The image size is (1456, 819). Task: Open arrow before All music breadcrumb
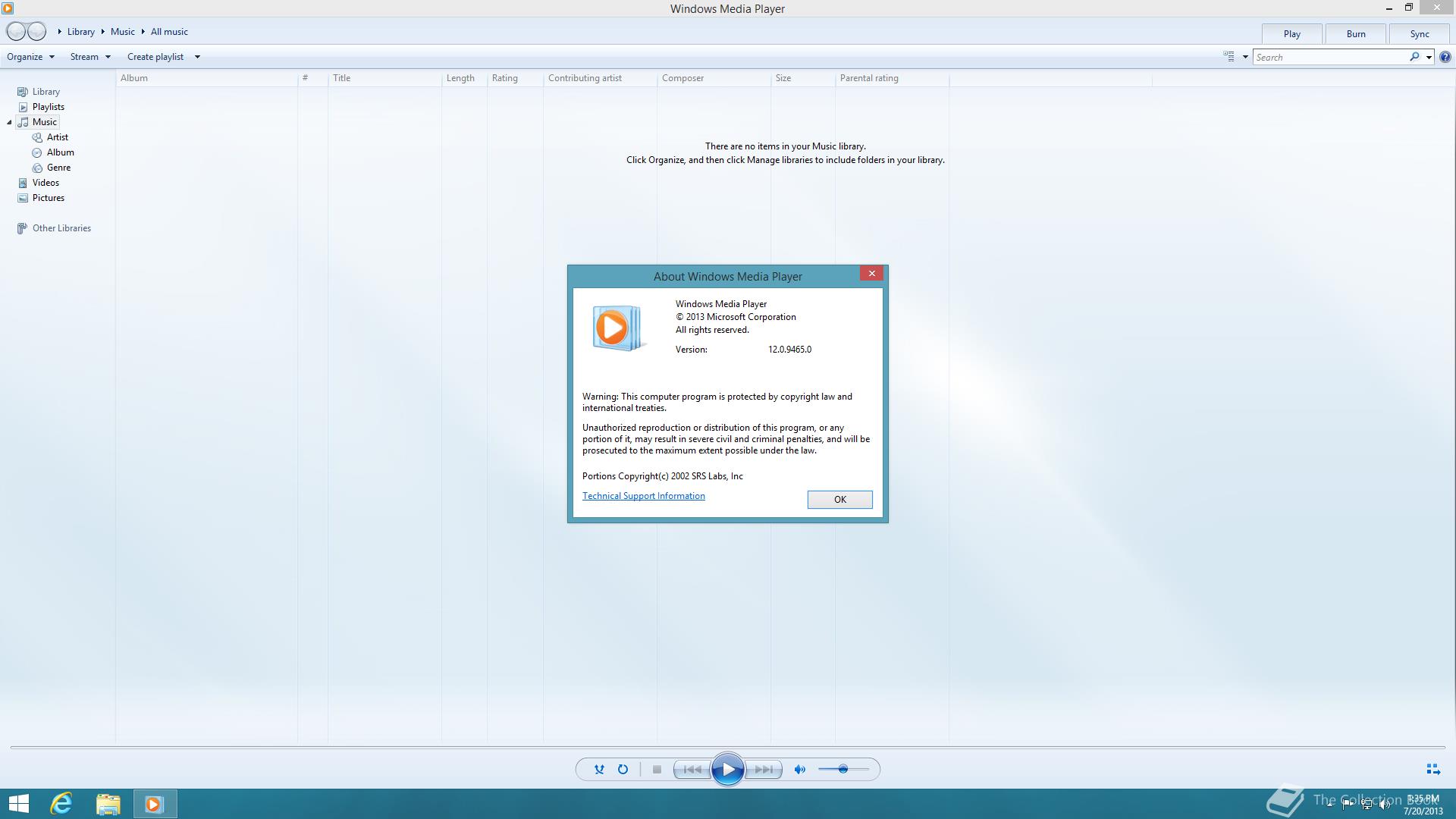tap(143, 32)
